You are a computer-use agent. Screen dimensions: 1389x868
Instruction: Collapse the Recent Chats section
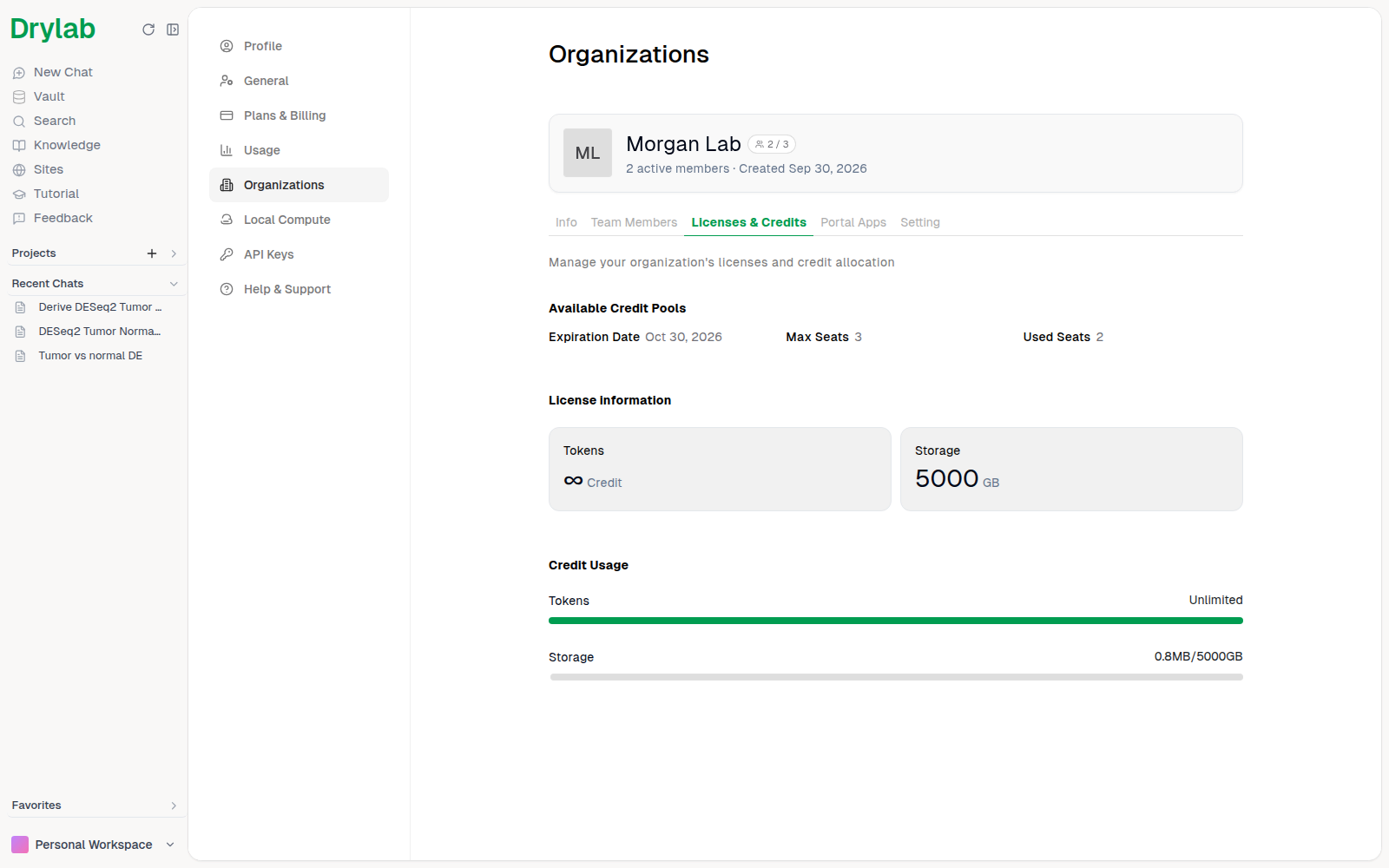point(174,284)
